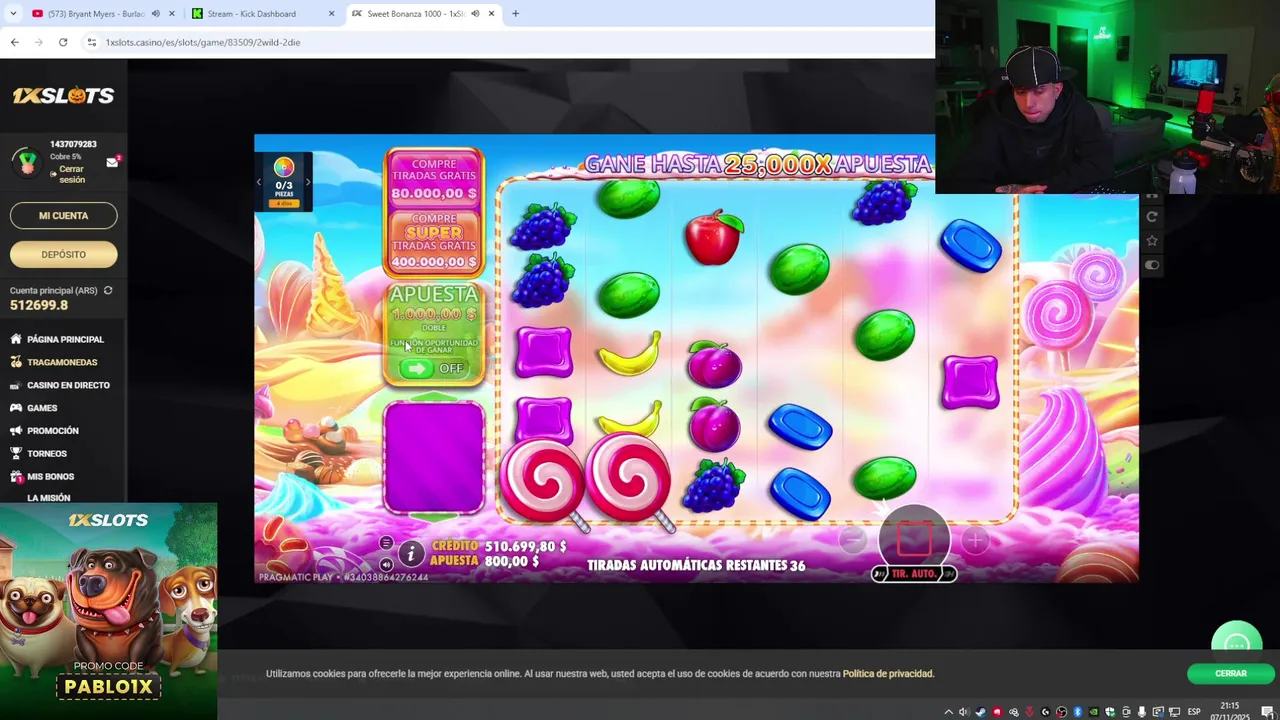Screen dimensions: 1280x720
Task: Refresh the main account balance
Action: click(x=108, y=291)
